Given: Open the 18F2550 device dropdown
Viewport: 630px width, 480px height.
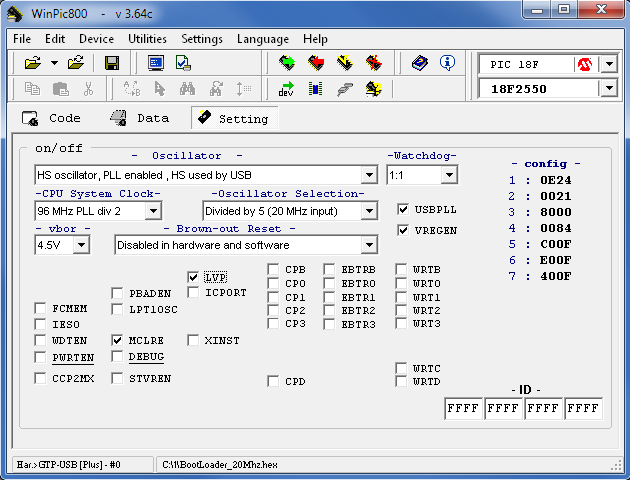Looking at the screenshot, I should click(x=610, y=88).
